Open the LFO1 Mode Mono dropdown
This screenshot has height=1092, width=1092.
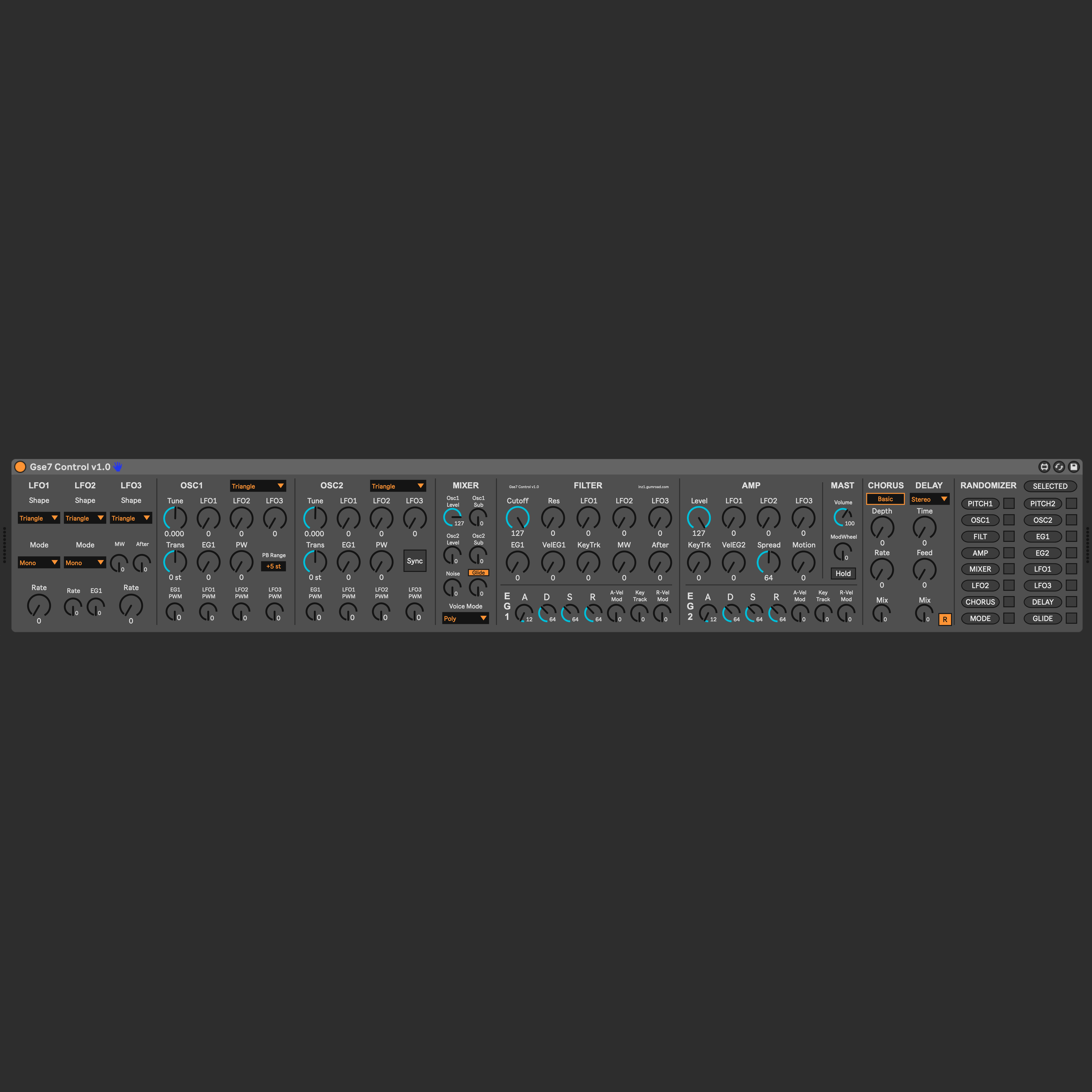pos(39,563)
